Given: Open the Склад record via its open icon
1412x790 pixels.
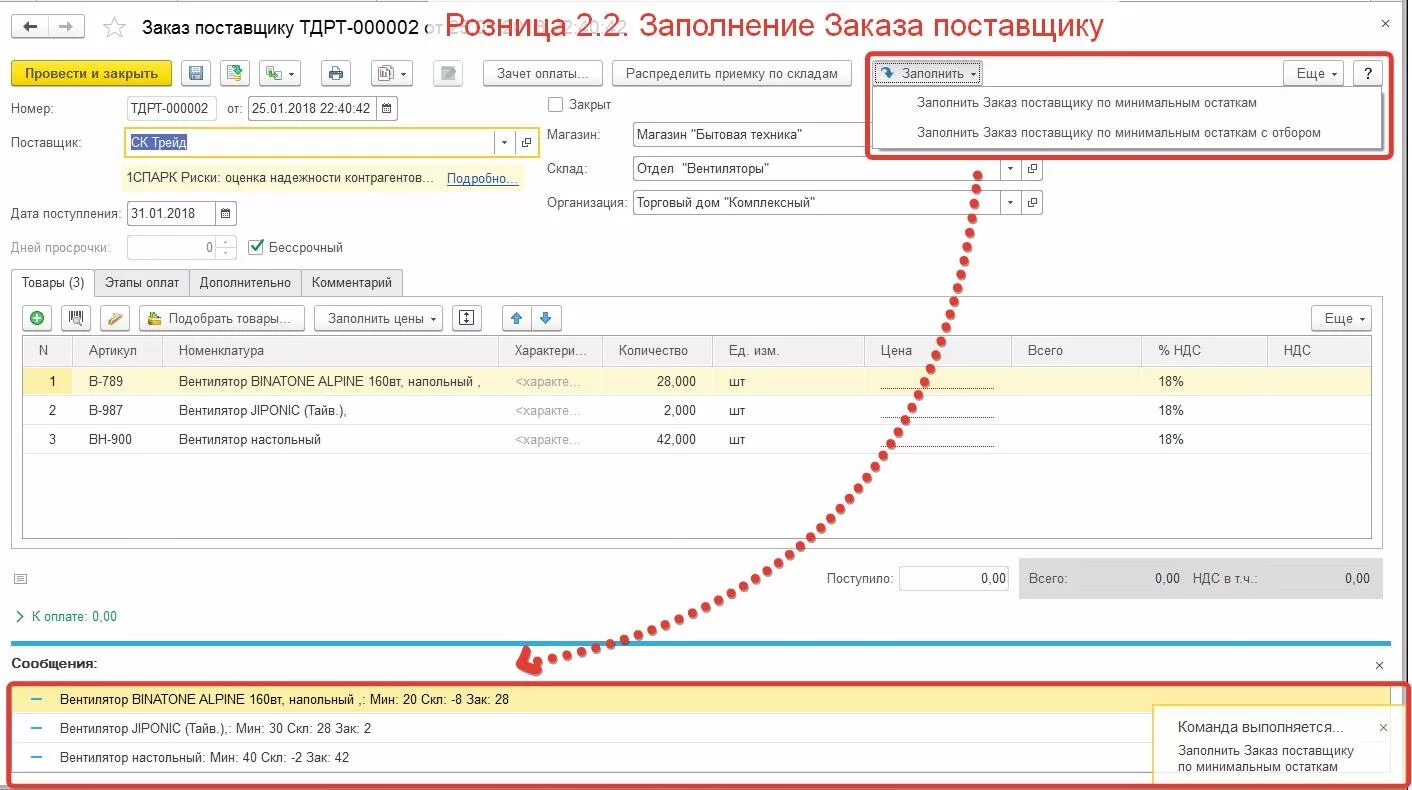Looking at the screenshot, I should point(1033,169).
